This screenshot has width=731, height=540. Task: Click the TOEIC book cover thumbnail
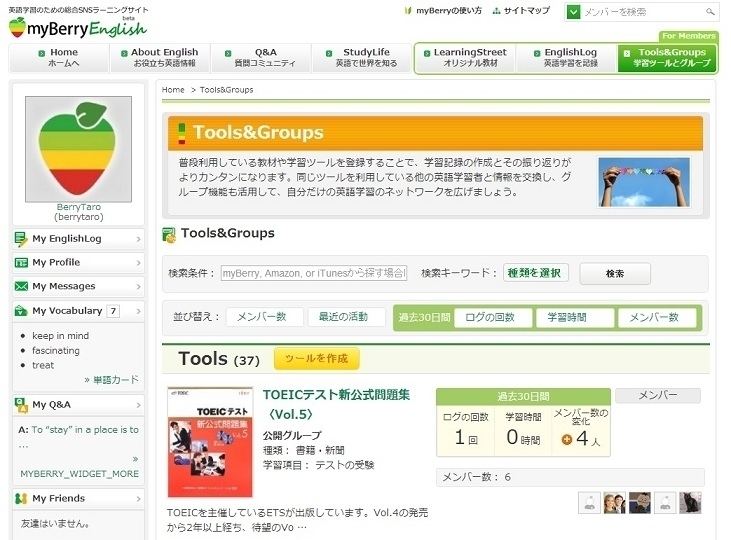(x=210, y=442)
